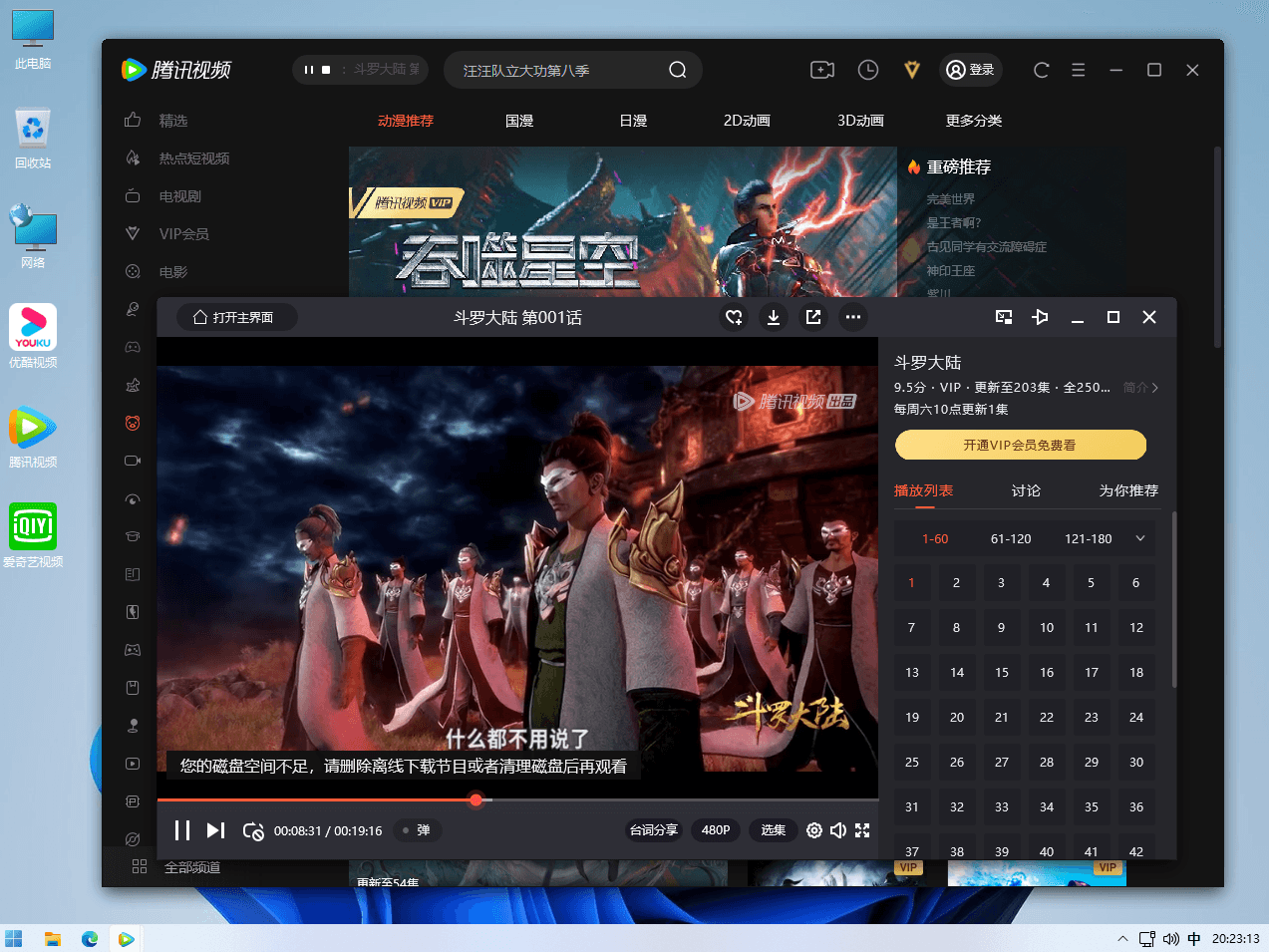
Task: Expand the episode range dropdown arrow
Action: tap(1140, 538)
